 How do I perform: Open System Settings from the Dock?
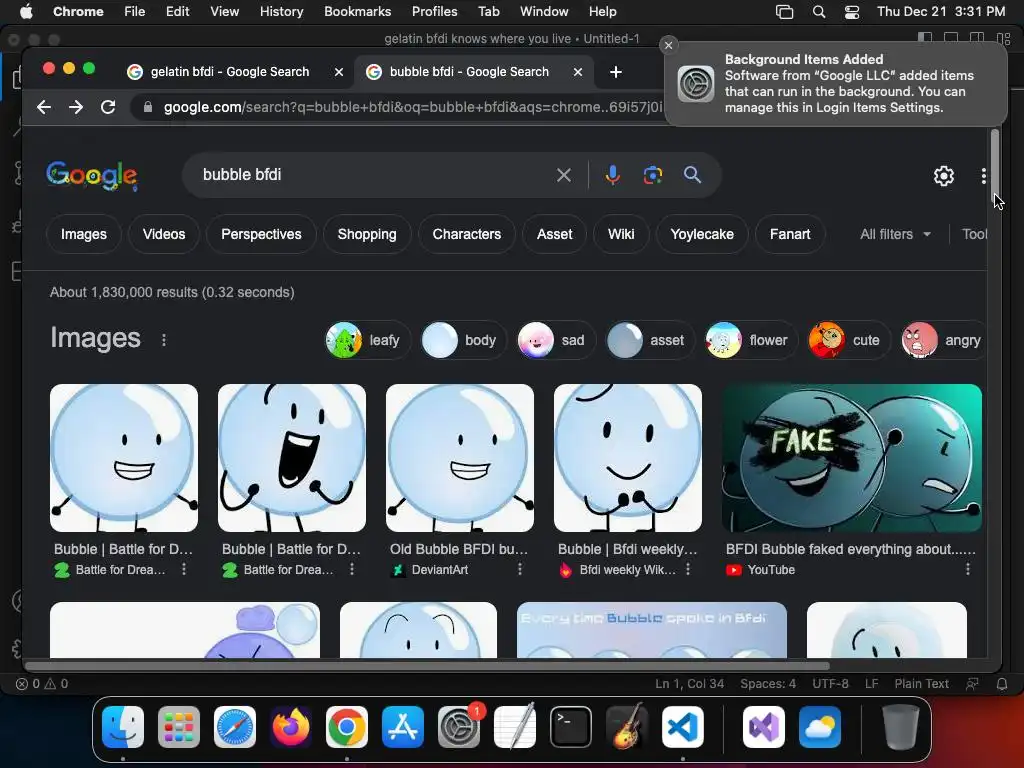coord(459,727)
